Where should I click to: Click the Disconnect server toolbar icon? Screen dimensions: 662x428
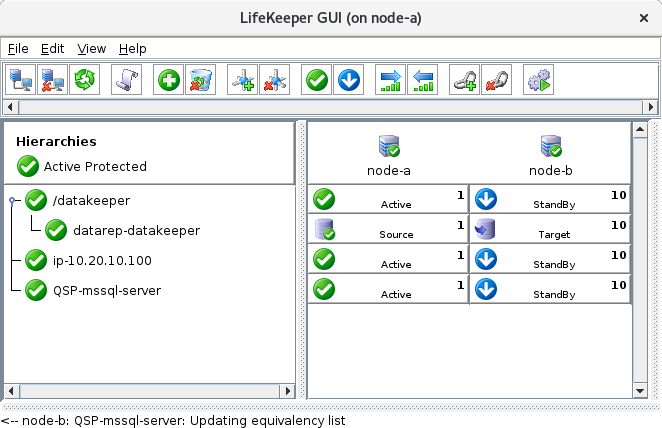pyautogui.click(x=52, y=80)
